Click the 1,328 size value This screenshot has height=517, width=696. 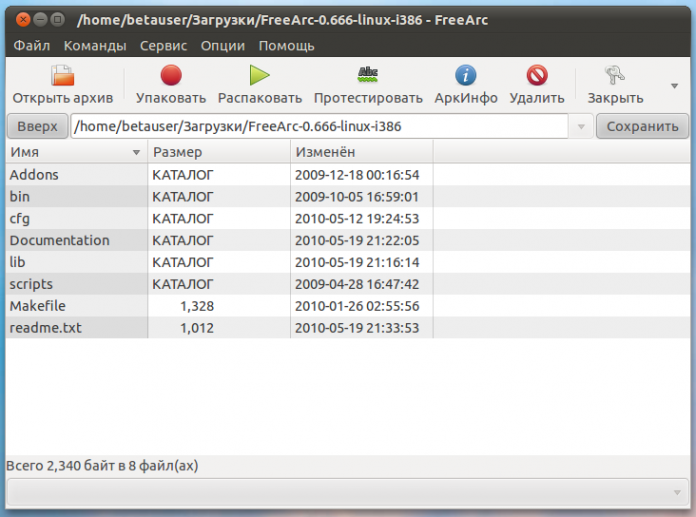[x=197, y=306]
